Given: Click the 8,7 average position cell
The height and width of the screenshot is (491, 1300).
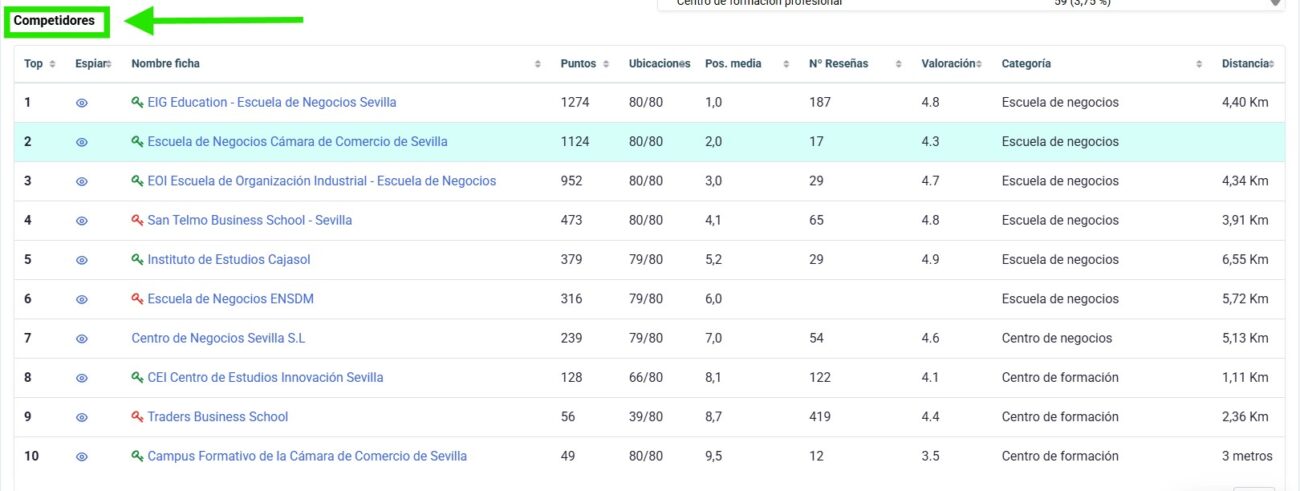Looking at the screenshot, I should (x=713, y=416).
